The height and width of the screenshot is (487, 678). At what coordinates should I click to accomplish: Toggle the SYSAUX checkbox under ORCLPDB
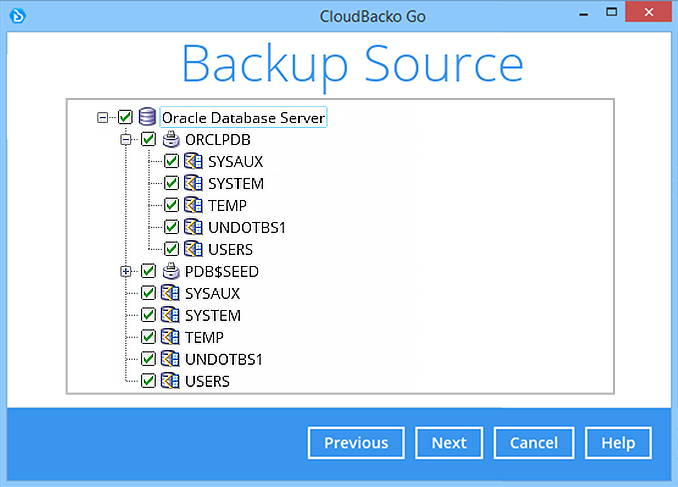[171, 161]
